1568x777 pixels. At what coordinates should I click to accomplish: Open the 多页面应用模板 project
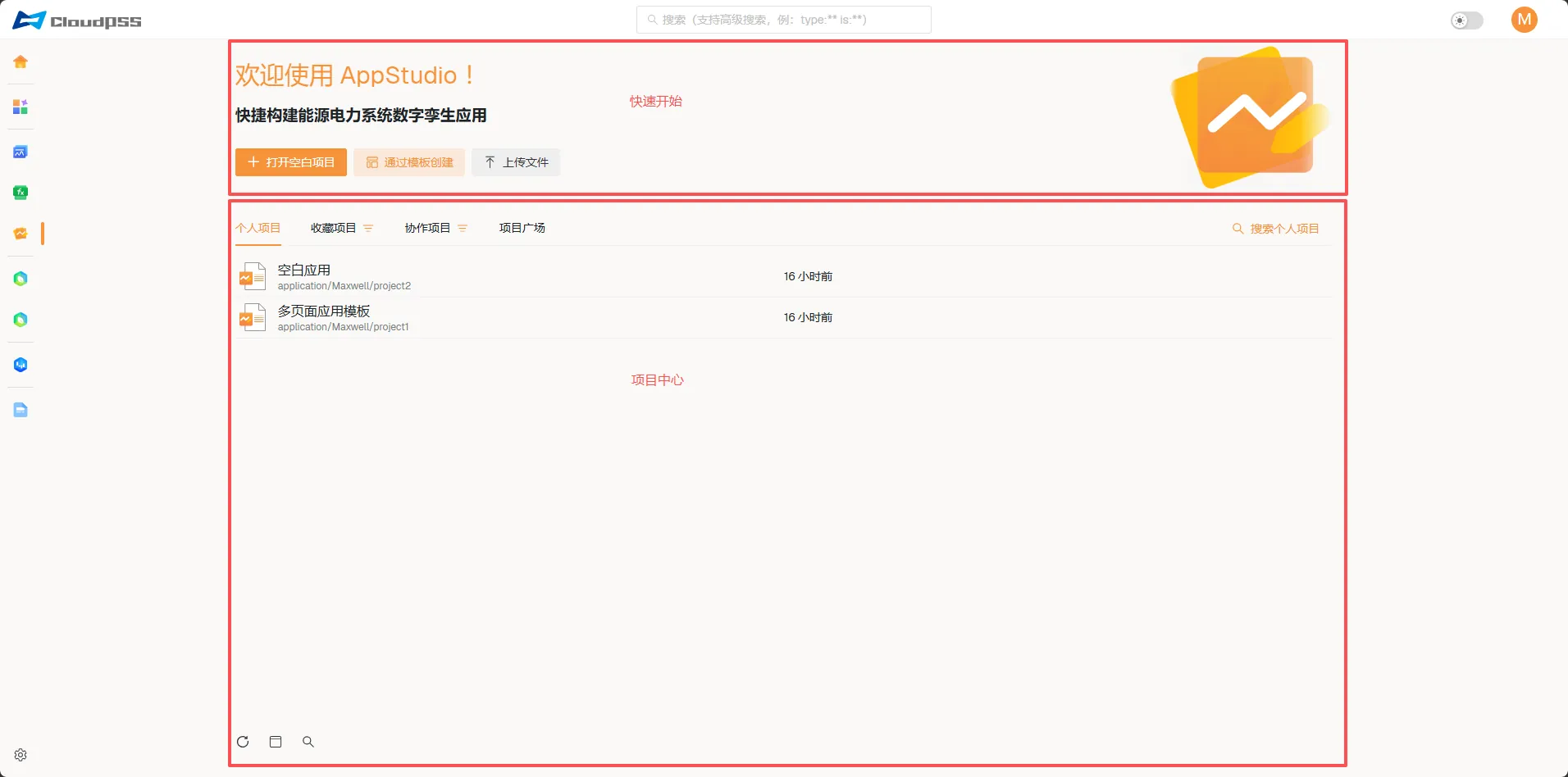[x=324, y=311]
